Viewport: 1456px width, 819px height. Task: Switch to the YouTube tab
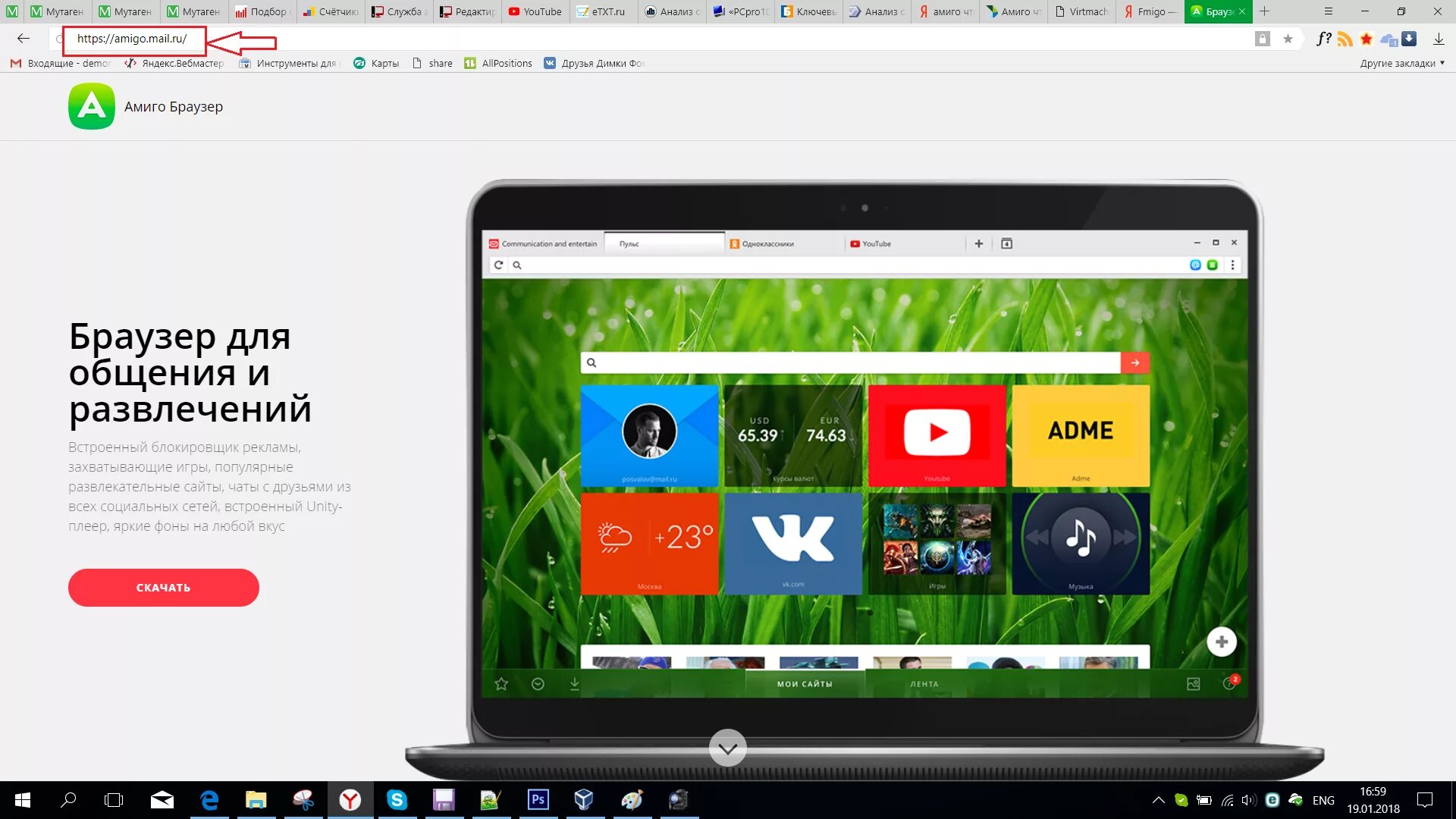point(535,11)
